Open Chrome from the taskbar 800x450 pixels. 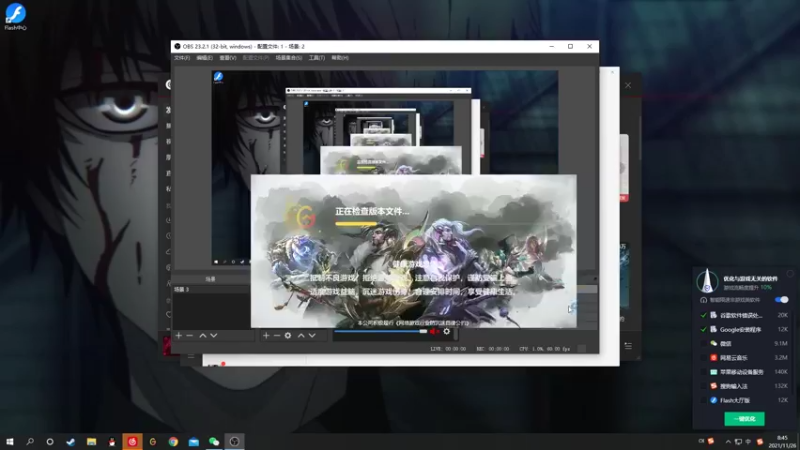click(x=173, y=442)
